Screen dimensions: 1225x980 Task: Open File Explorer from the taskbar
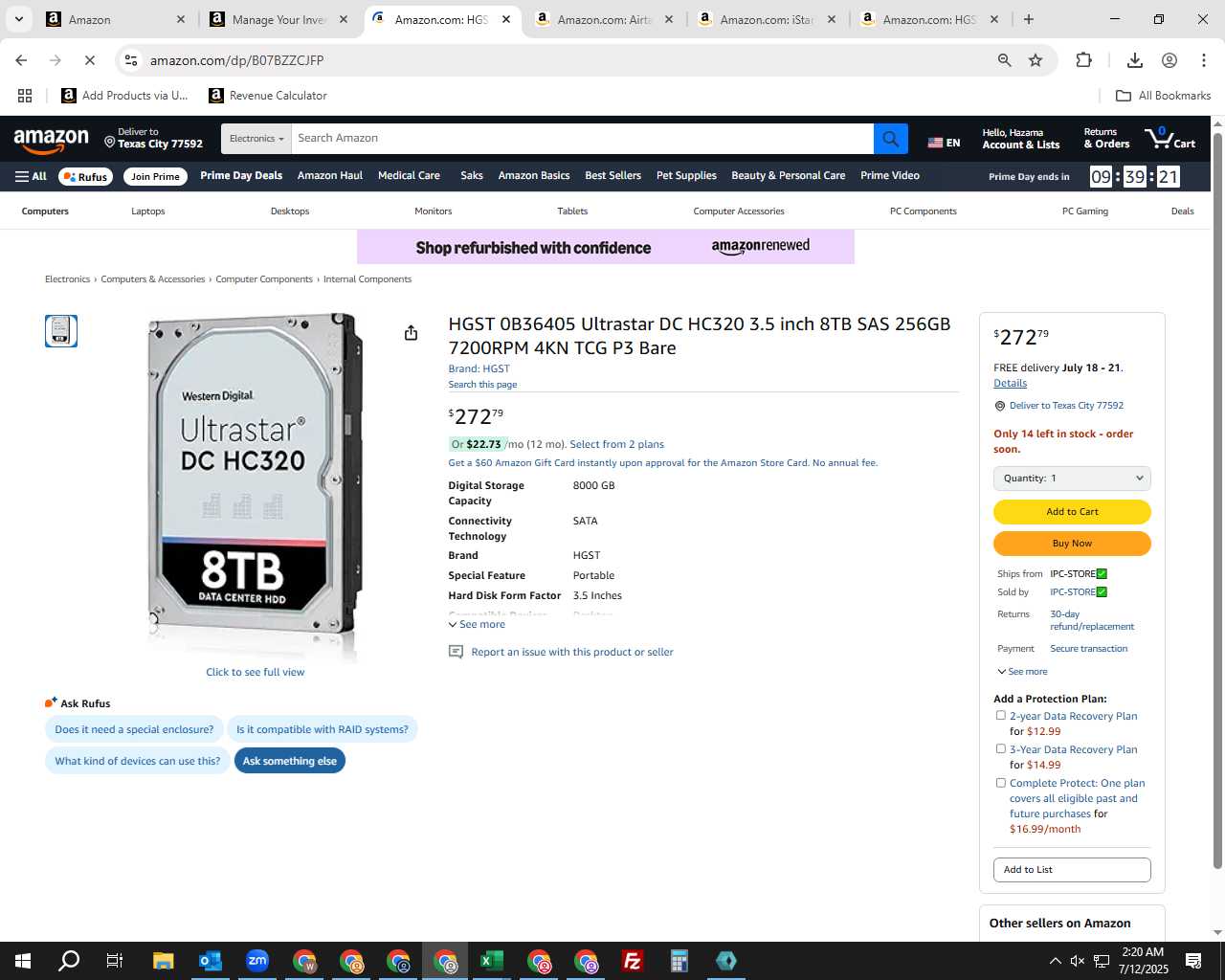click(x=163, y=961)
